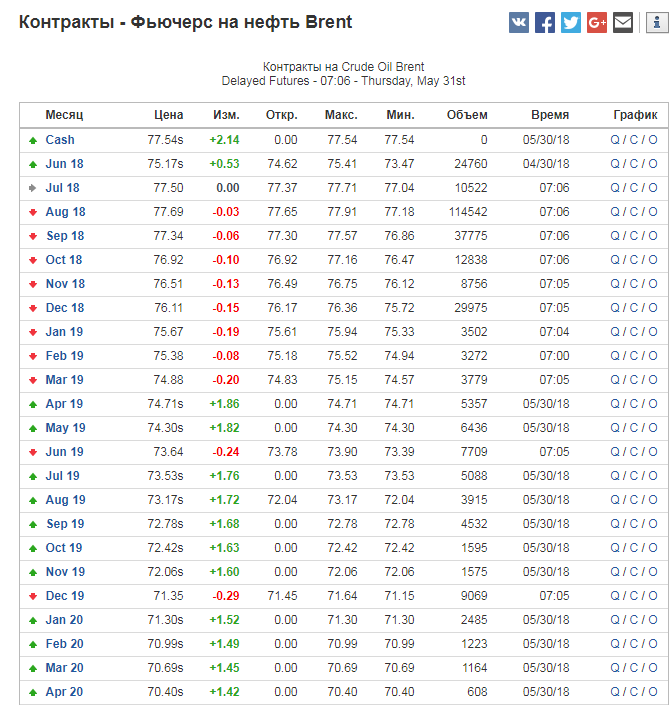Screen dimensions: 669x705
Task: Click gray arrow next to Jul 18
Action: pos(33,188)
